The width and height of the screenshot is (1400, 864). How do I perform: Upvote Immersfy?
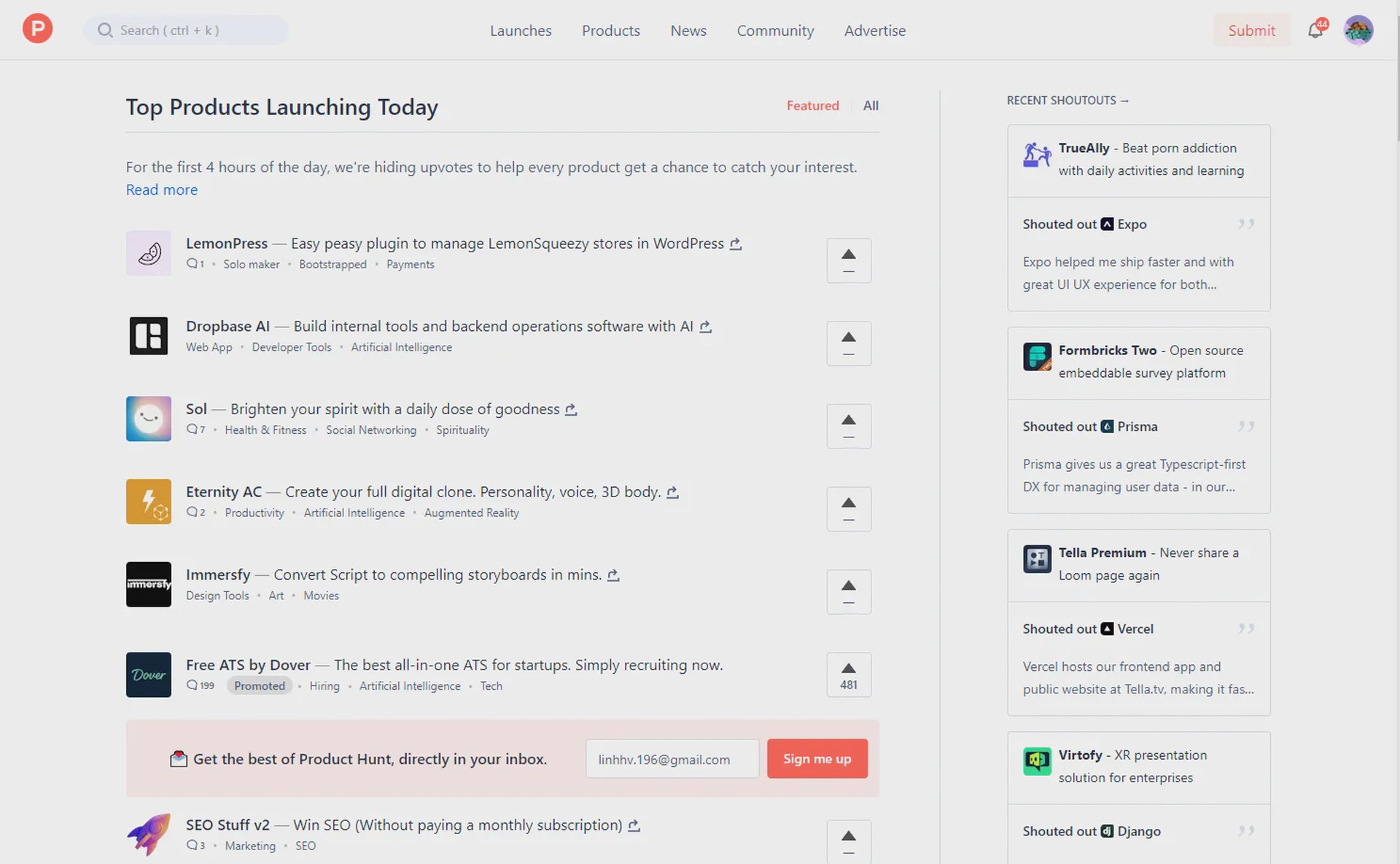849,592
